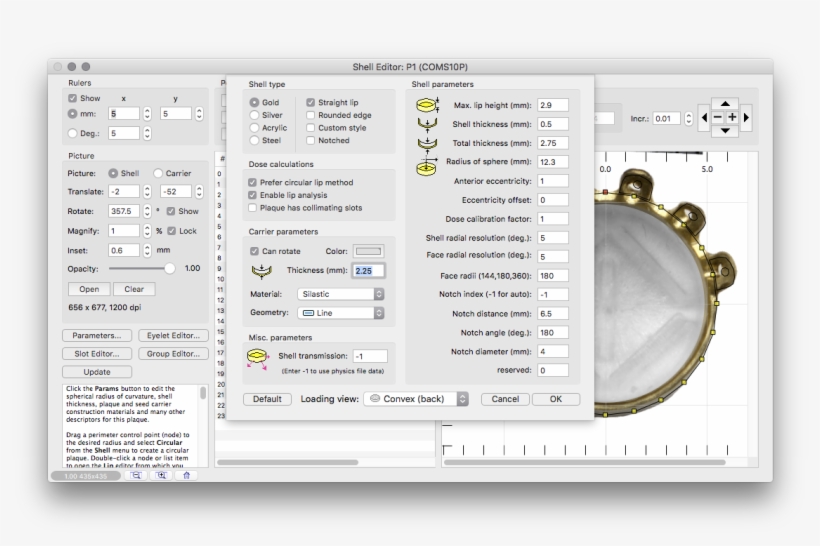This screenshot has height=546, width=820.
Task: Select Acrylic shell type
Action: 254,128
